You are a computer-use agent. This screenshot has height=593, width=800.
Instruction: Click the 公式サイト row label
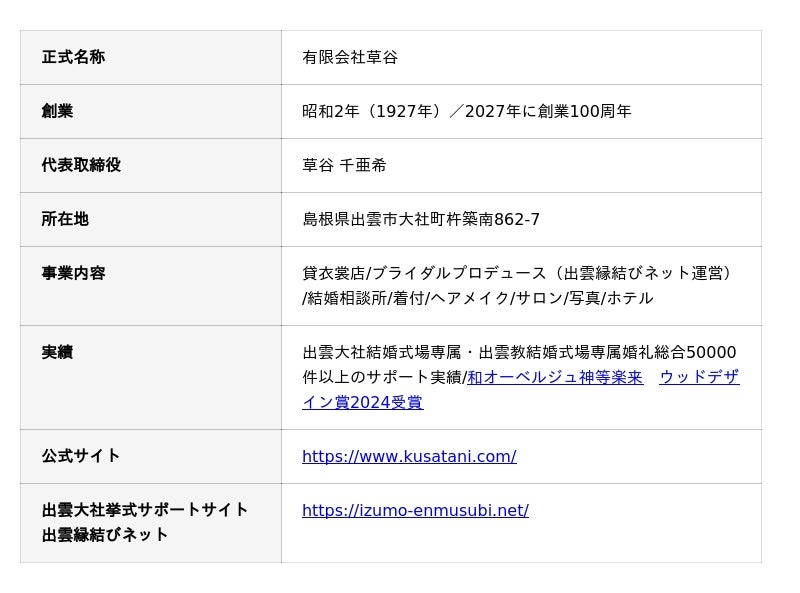[x=81, y=456]
